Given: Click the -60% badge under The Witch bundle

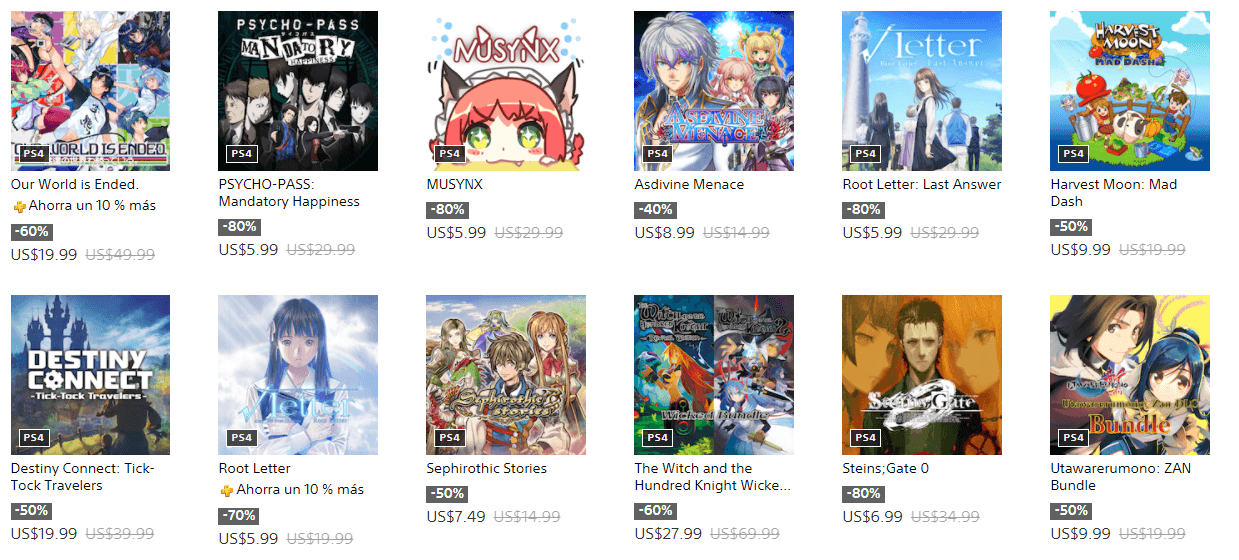Looking at the screenshot, I should pos(654,511).
